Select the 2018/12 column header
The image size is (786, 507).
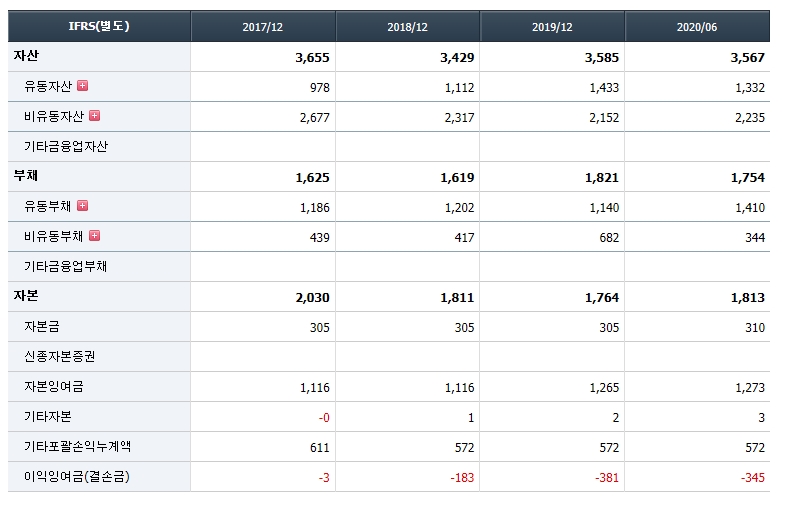(x=408, y=27)
